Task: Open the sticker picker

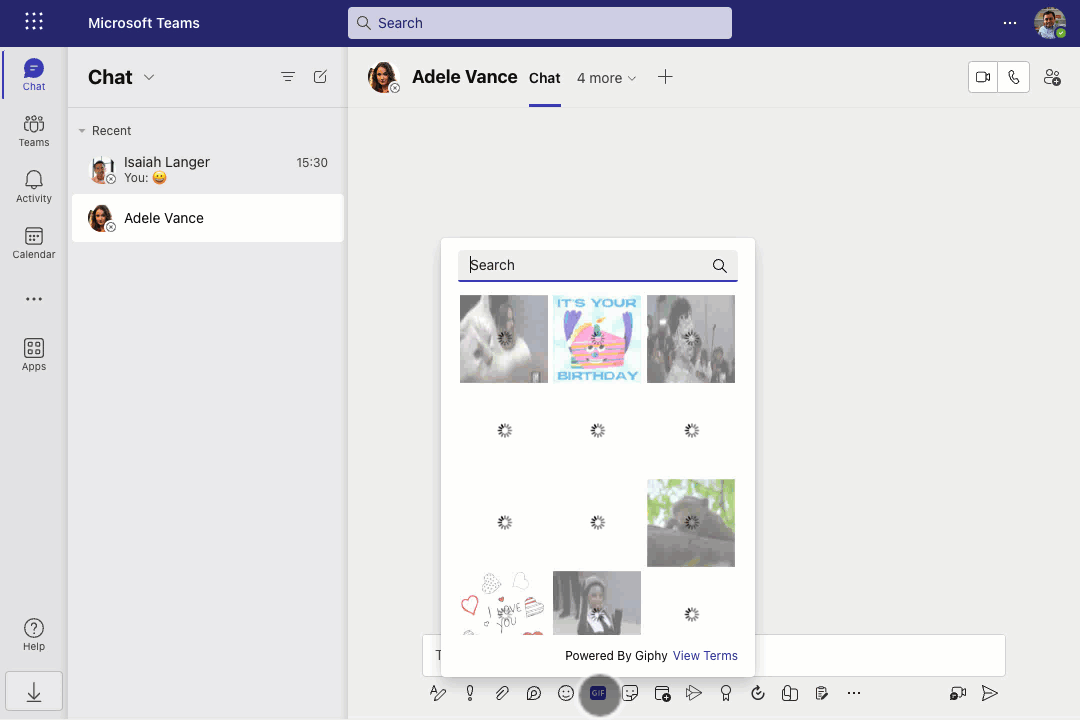Action: coord(630,693)
